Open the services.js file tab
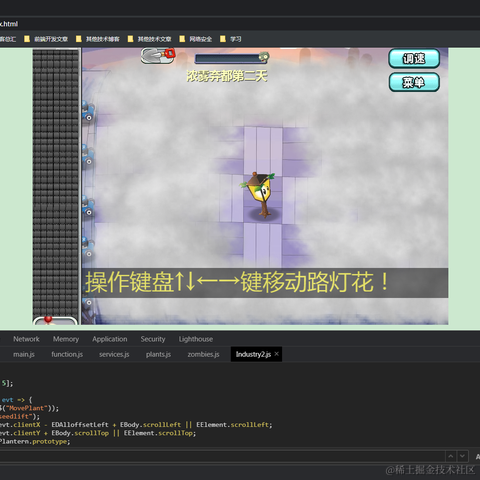 [114, 354]
